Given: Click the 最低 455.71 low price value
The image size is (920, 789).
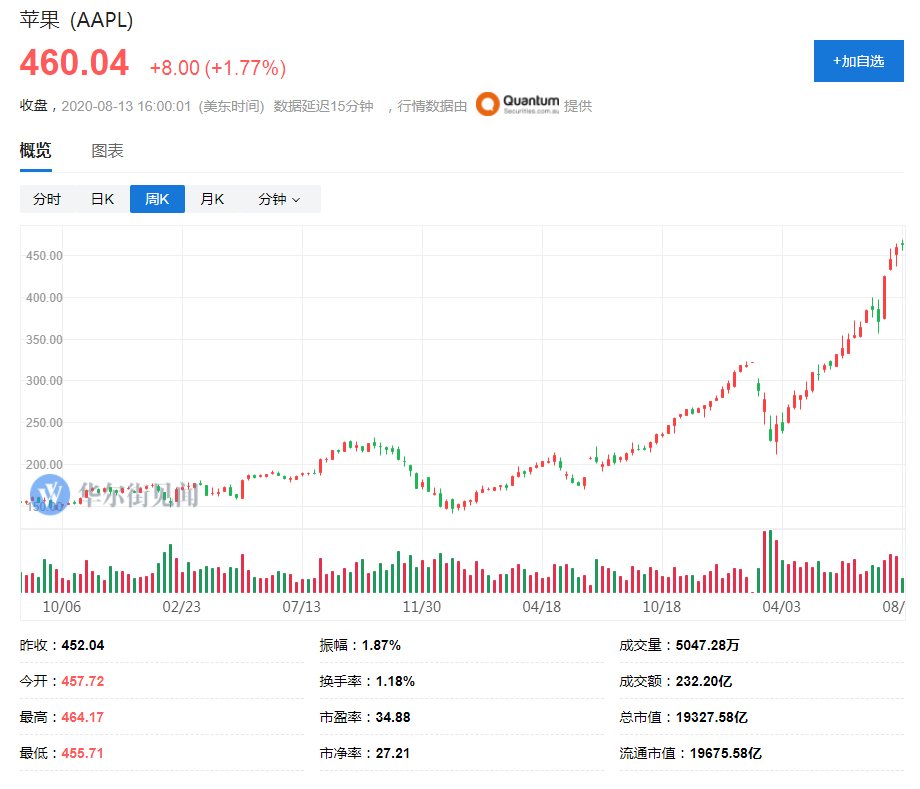Looking at the screenshot, I should pos(83,753).
